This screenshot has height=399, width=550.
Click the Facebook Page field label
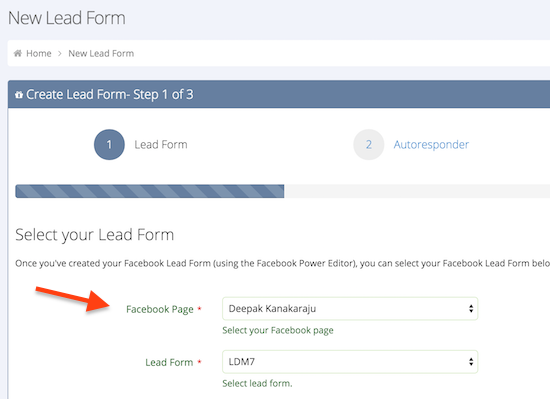click(x=160, y=309)
